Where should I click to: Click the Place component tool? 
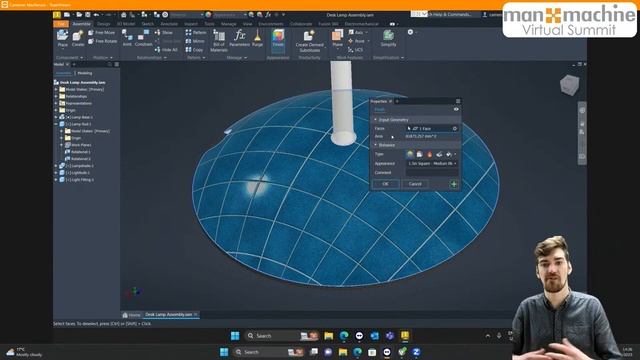coord(62,38)
